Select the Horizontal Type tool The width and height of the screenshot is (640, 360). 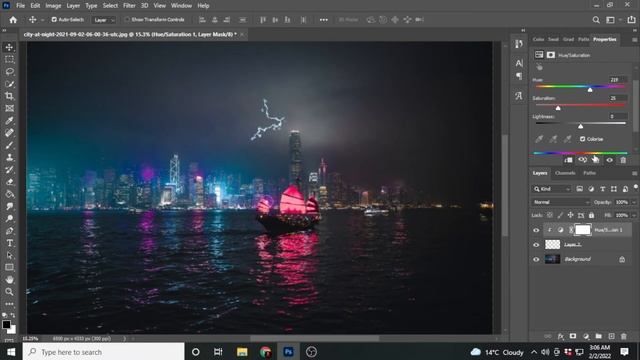tap(9, 243)
